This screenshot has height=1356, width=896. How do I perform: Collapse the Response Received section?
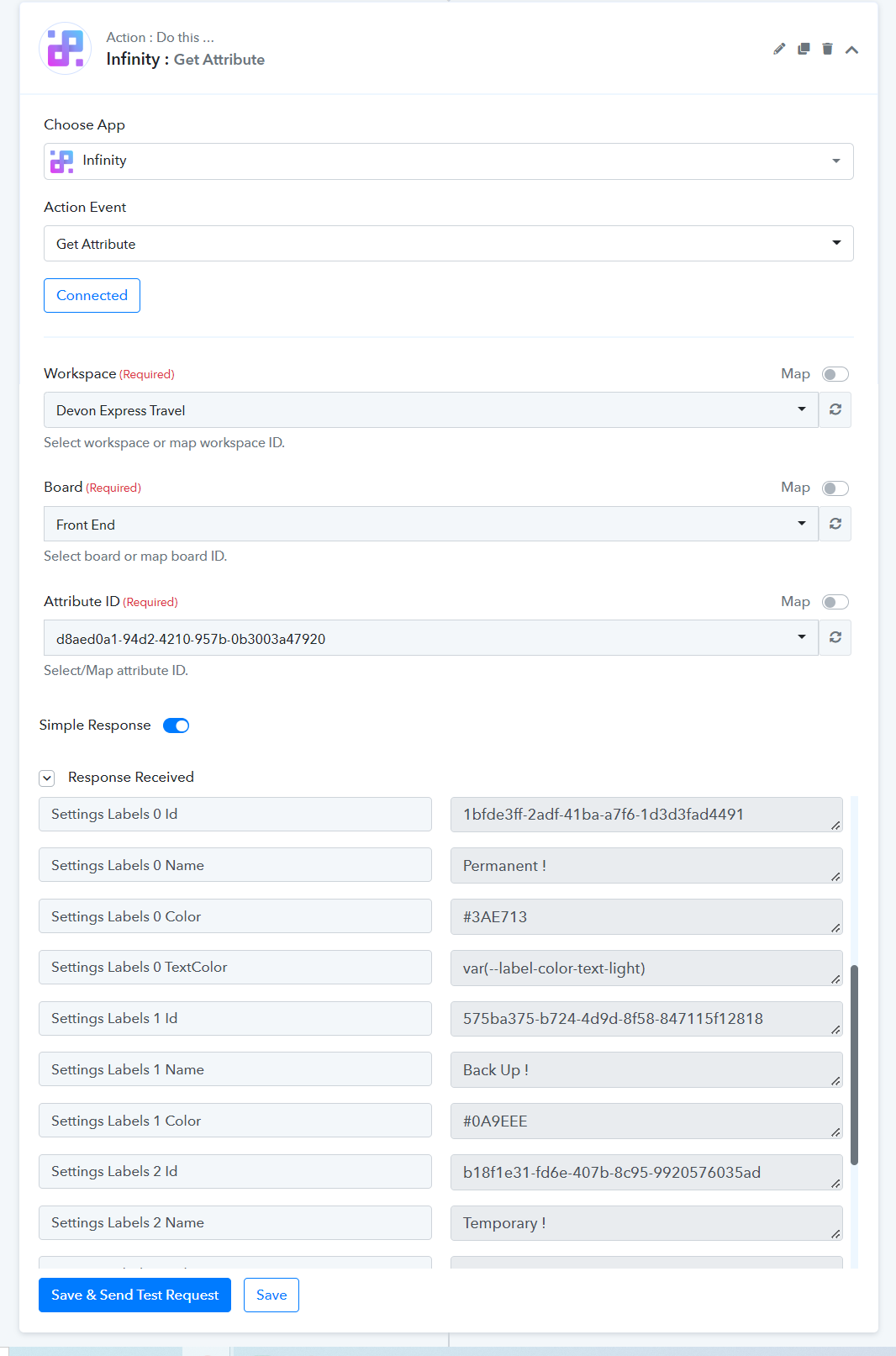pos(47,778)
